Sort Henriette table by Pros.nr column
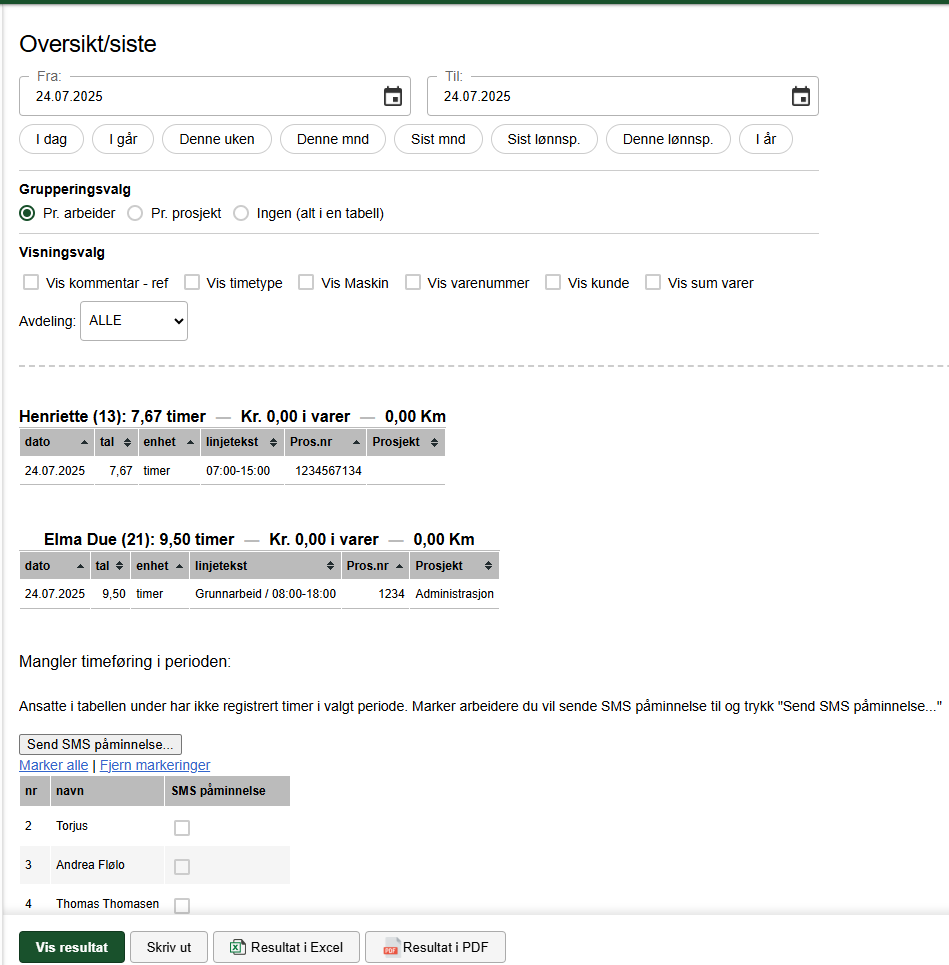 [x=325, y=442]
